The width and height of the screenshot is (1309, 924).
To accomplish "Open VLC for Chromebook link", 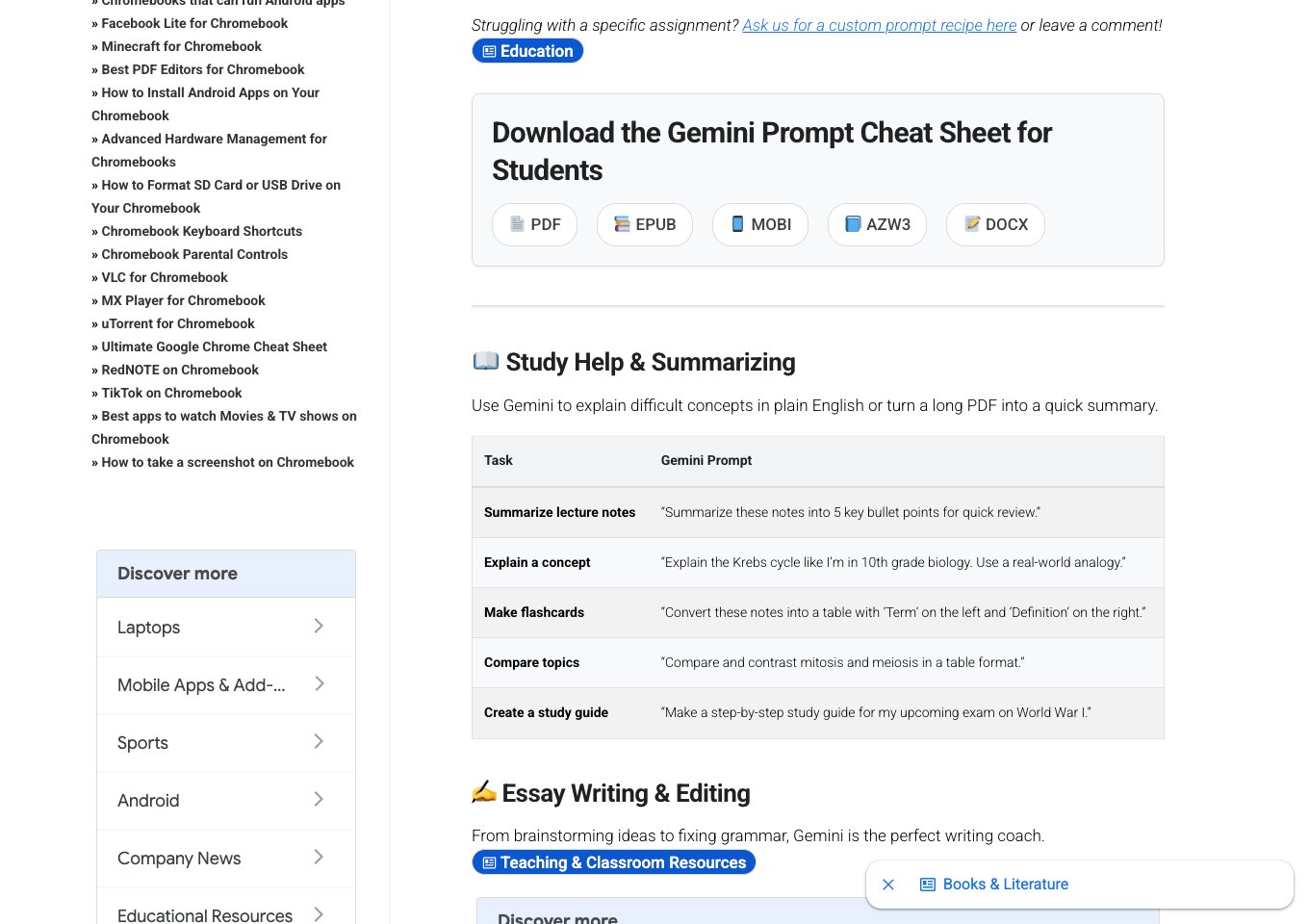I will point(165,277).
